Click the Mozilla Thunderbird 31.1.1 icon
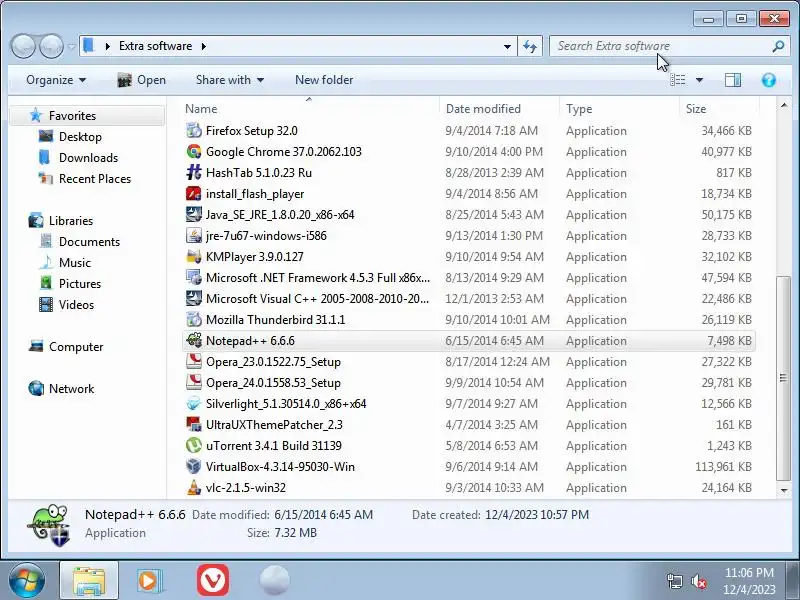The height and width of the screenshot is (600, 800). click(x=194, y=320)
